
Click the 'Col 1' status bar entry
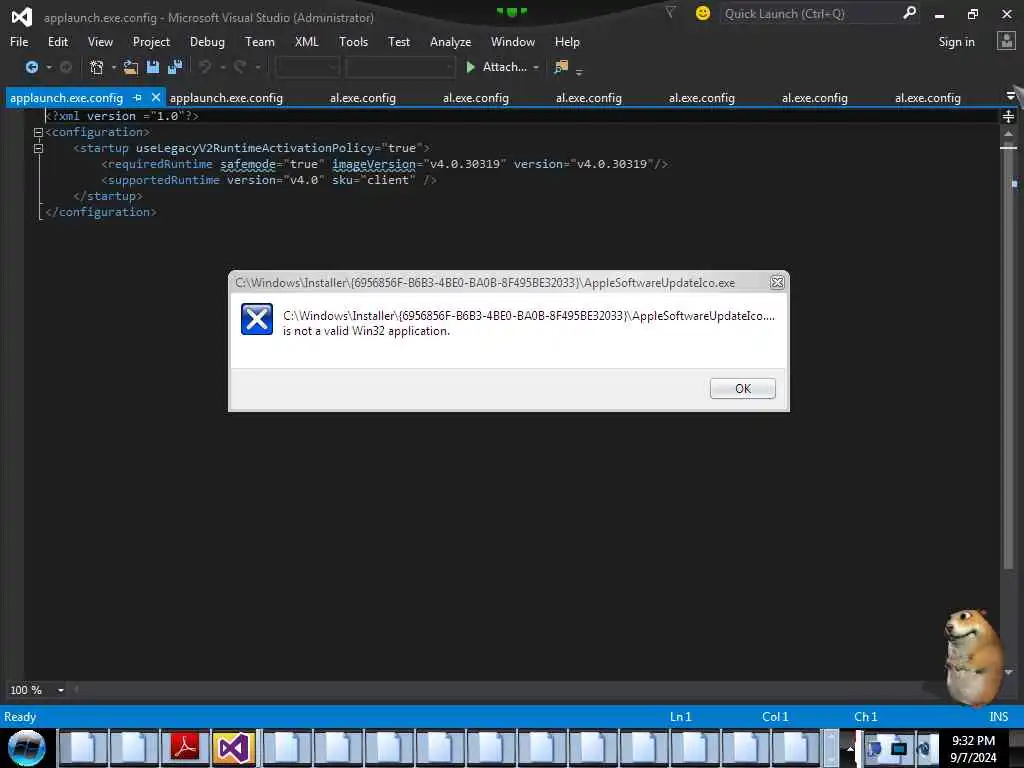click(775, 716)
